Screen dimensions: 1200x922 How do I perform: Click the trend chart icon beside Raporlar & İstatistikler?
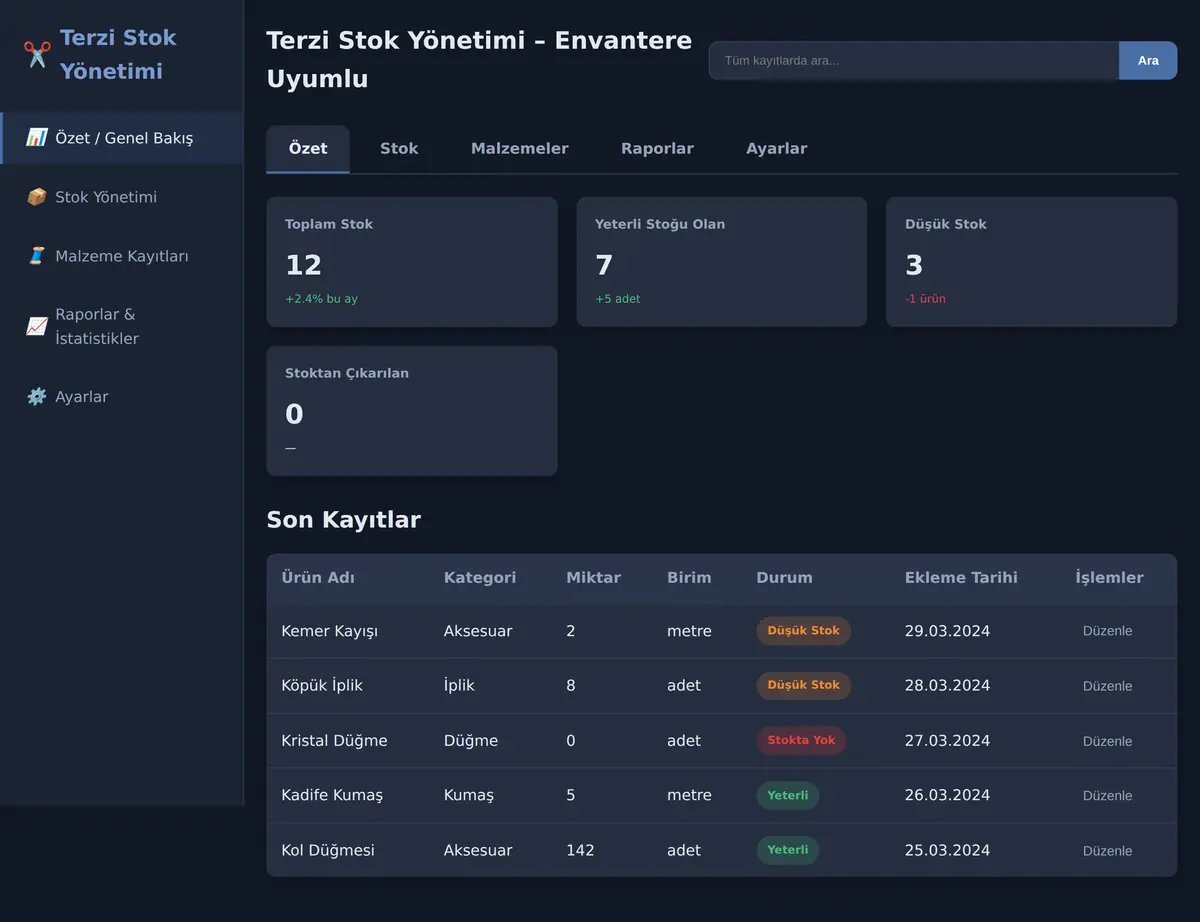pyautogui.click(x=37, y=326)
